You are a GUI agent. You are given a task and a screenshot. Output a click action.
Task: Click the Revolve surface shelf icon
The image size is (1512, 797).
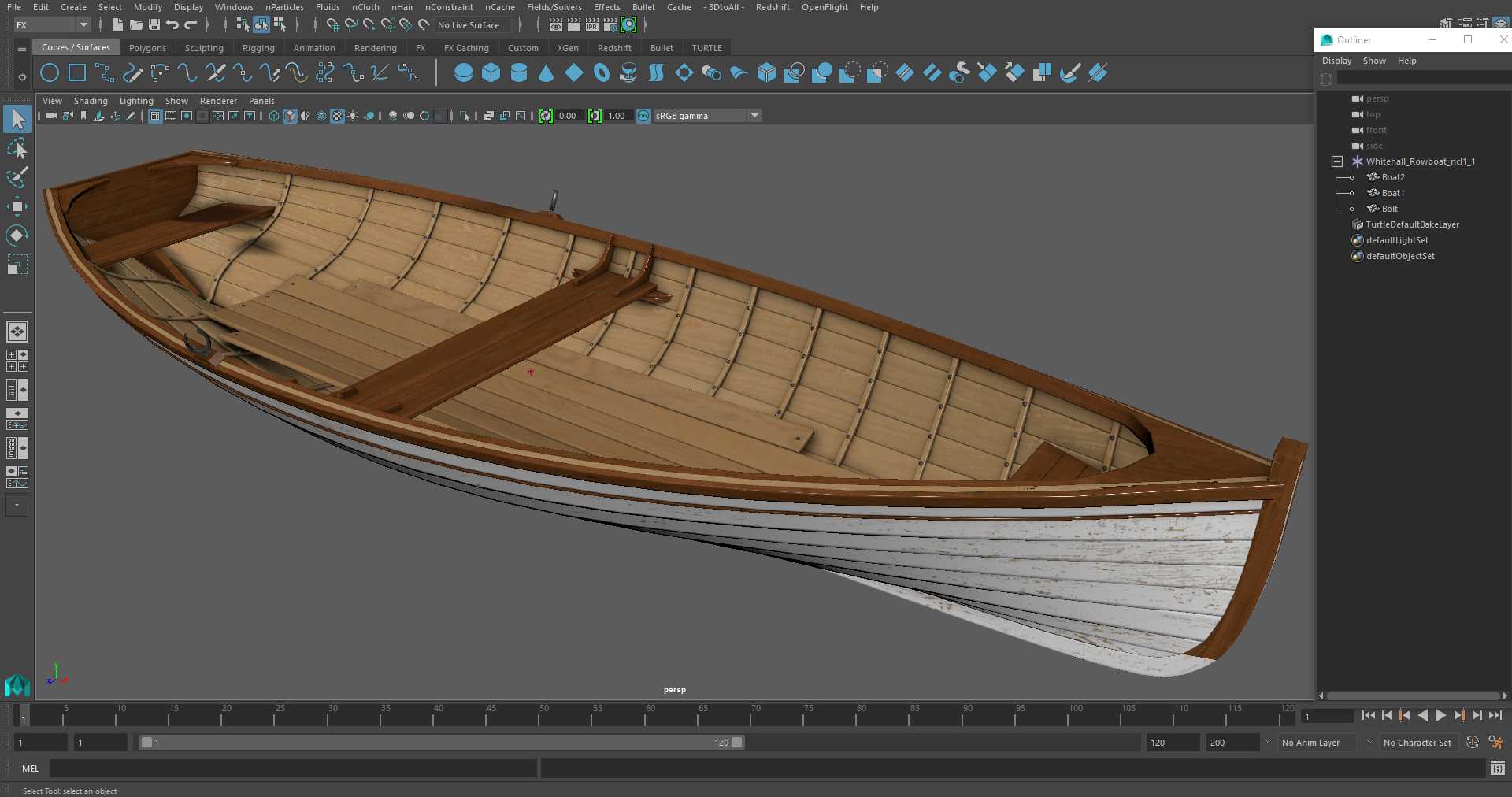click(628, 73)
